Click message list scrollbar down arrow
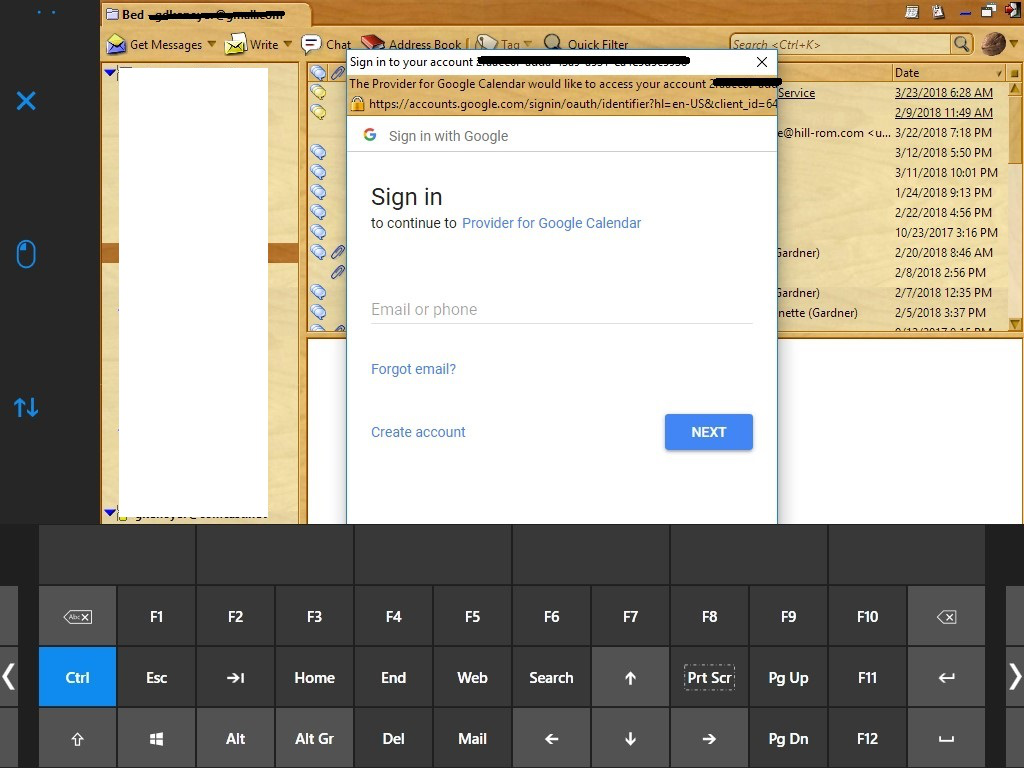Image resolution: width=1024 pixels, height=768 pixels. point(1014,324)
